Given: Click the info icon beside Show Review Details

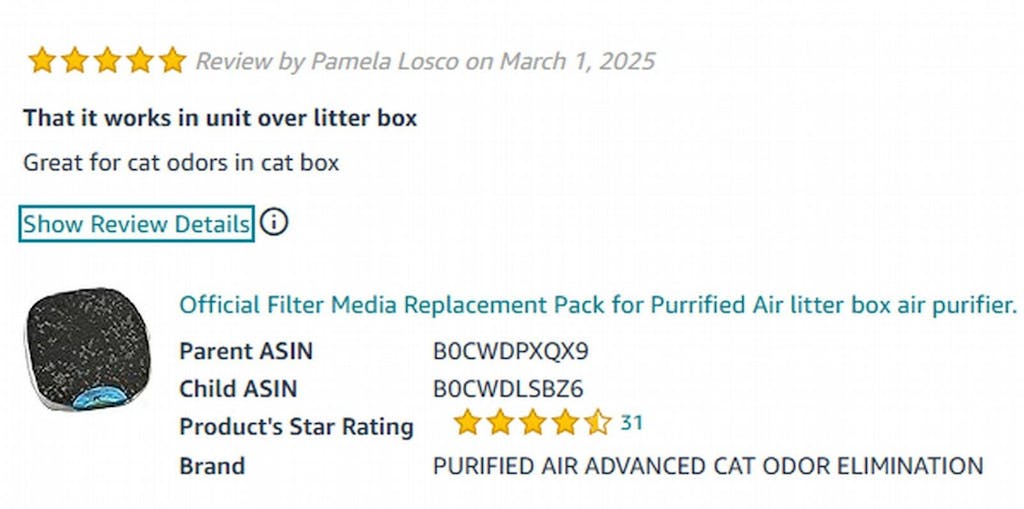Looking at the screenshot, I should (x=274, y=222).
